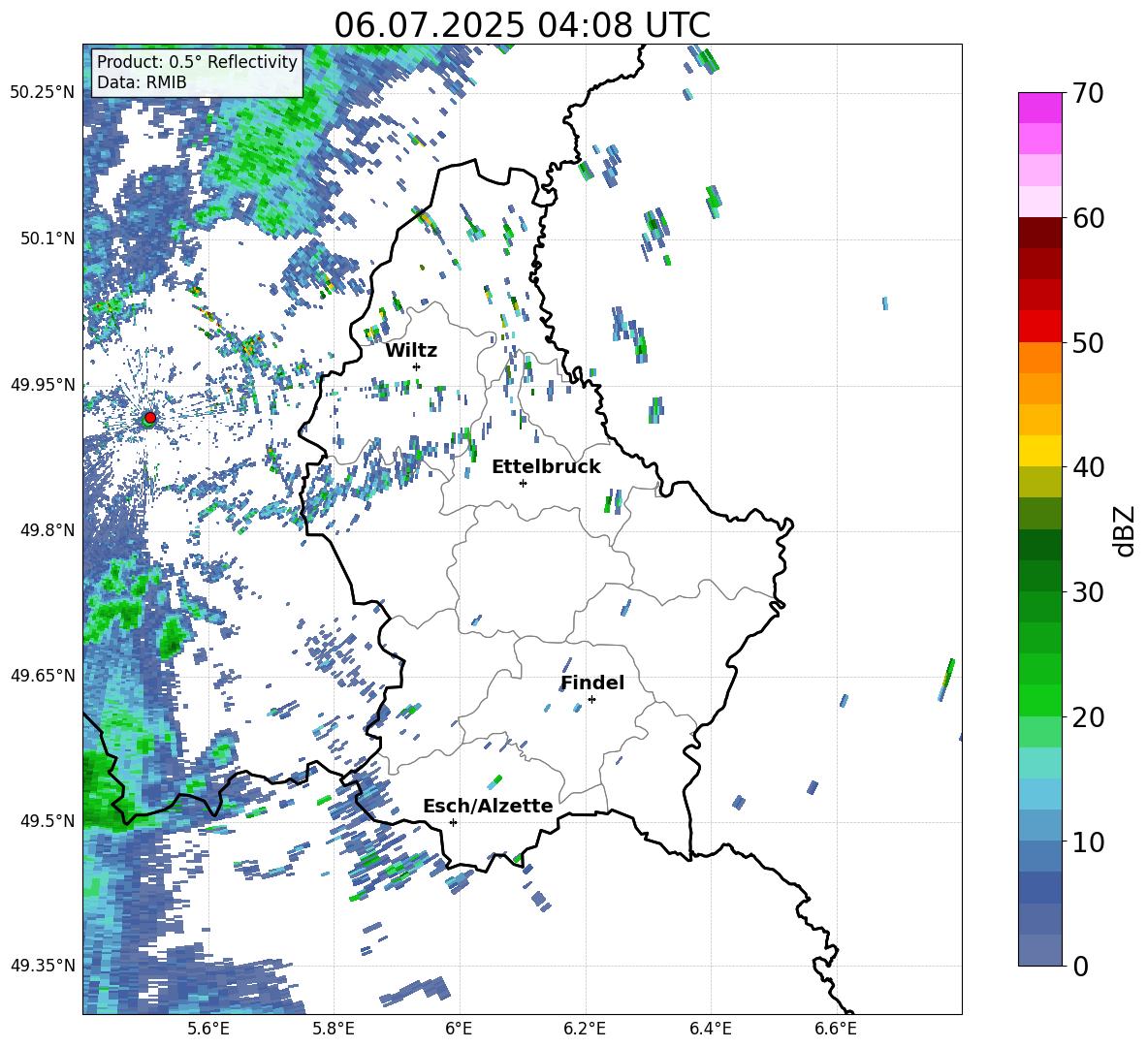Click the 5.6°E longitude label

208,1029
